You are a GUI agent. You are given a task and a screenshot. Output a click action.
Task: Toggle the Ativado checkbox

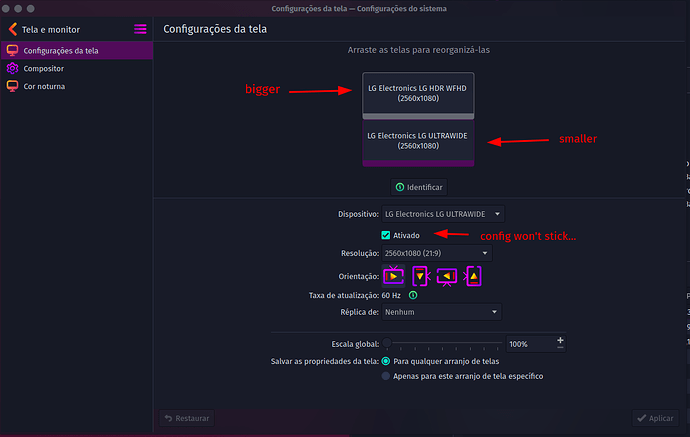click(x=385, y=235)
